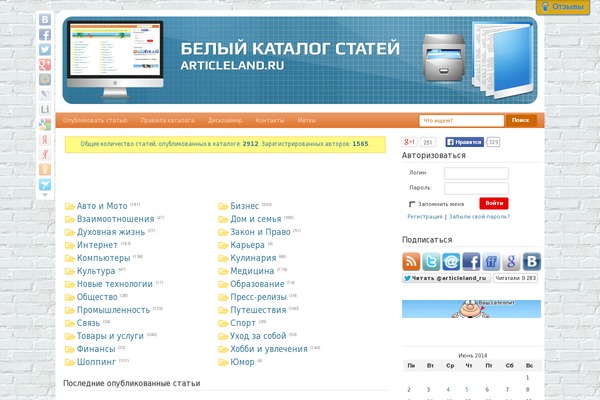Open Шоппинг category
The width and height of the screenshot is (600, 400).
coord(96,362)
